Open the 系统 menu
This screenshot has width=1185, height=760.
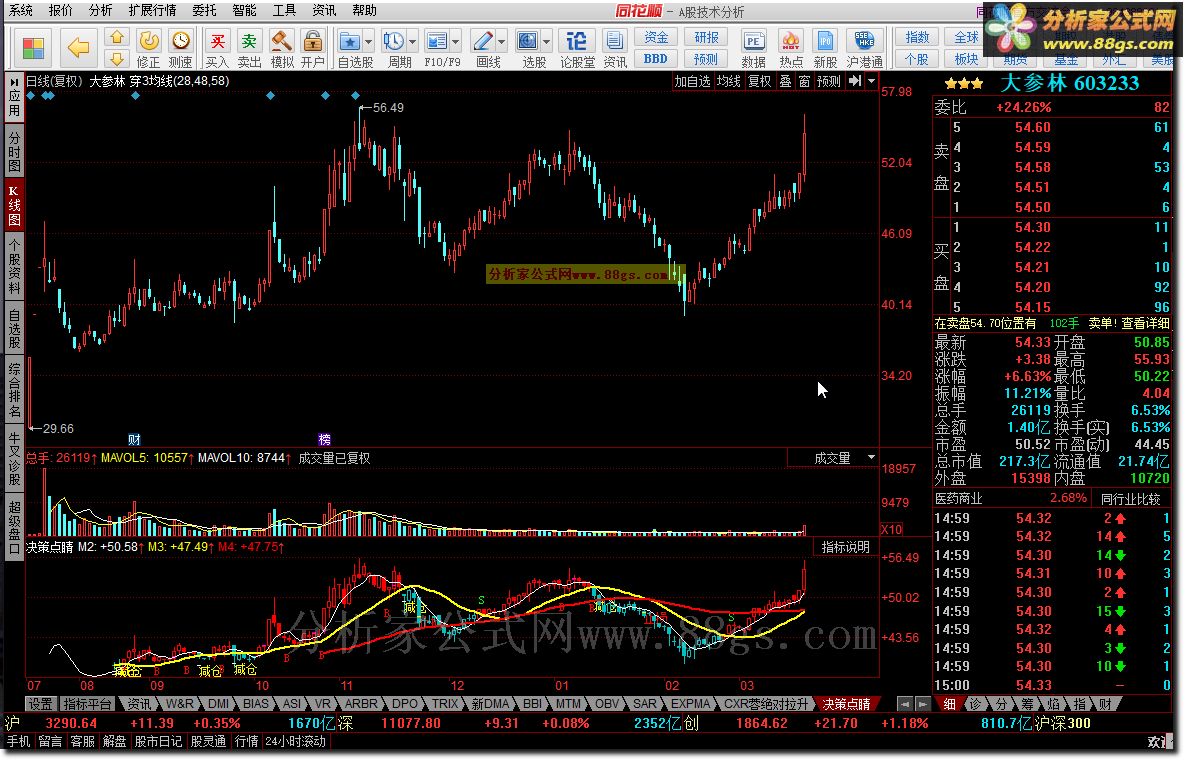point(20,11)
